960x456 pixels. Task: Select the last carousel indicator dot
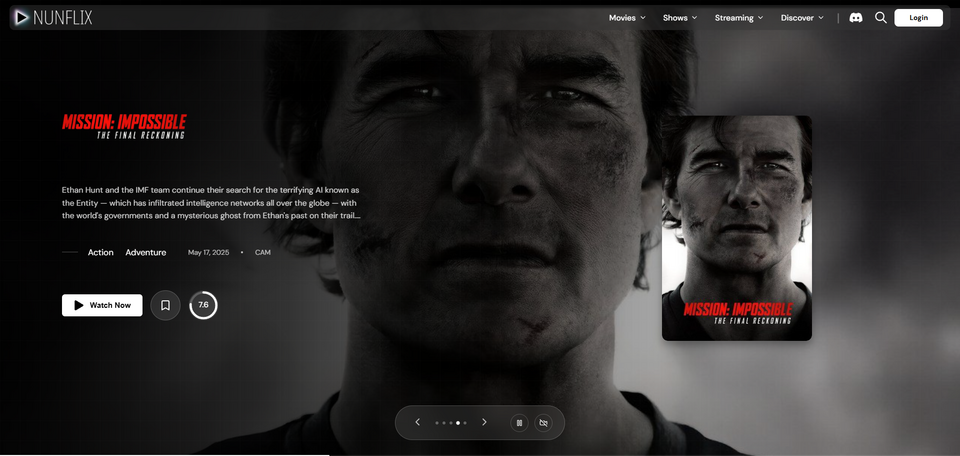[465, 422]
